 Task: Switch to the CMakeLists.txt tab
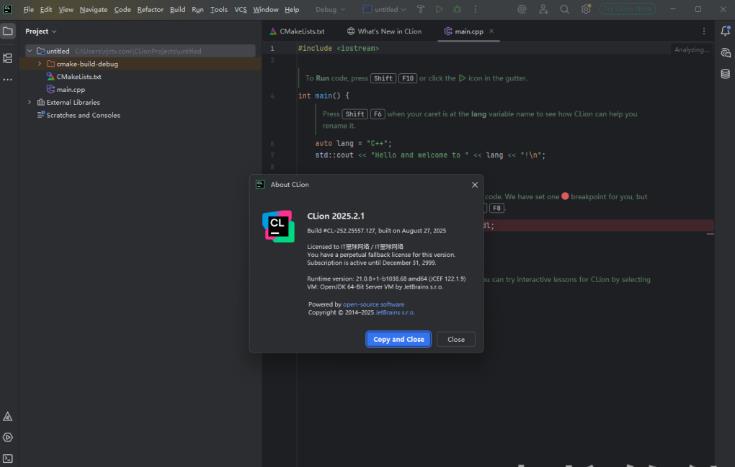[x=302, y=31]
